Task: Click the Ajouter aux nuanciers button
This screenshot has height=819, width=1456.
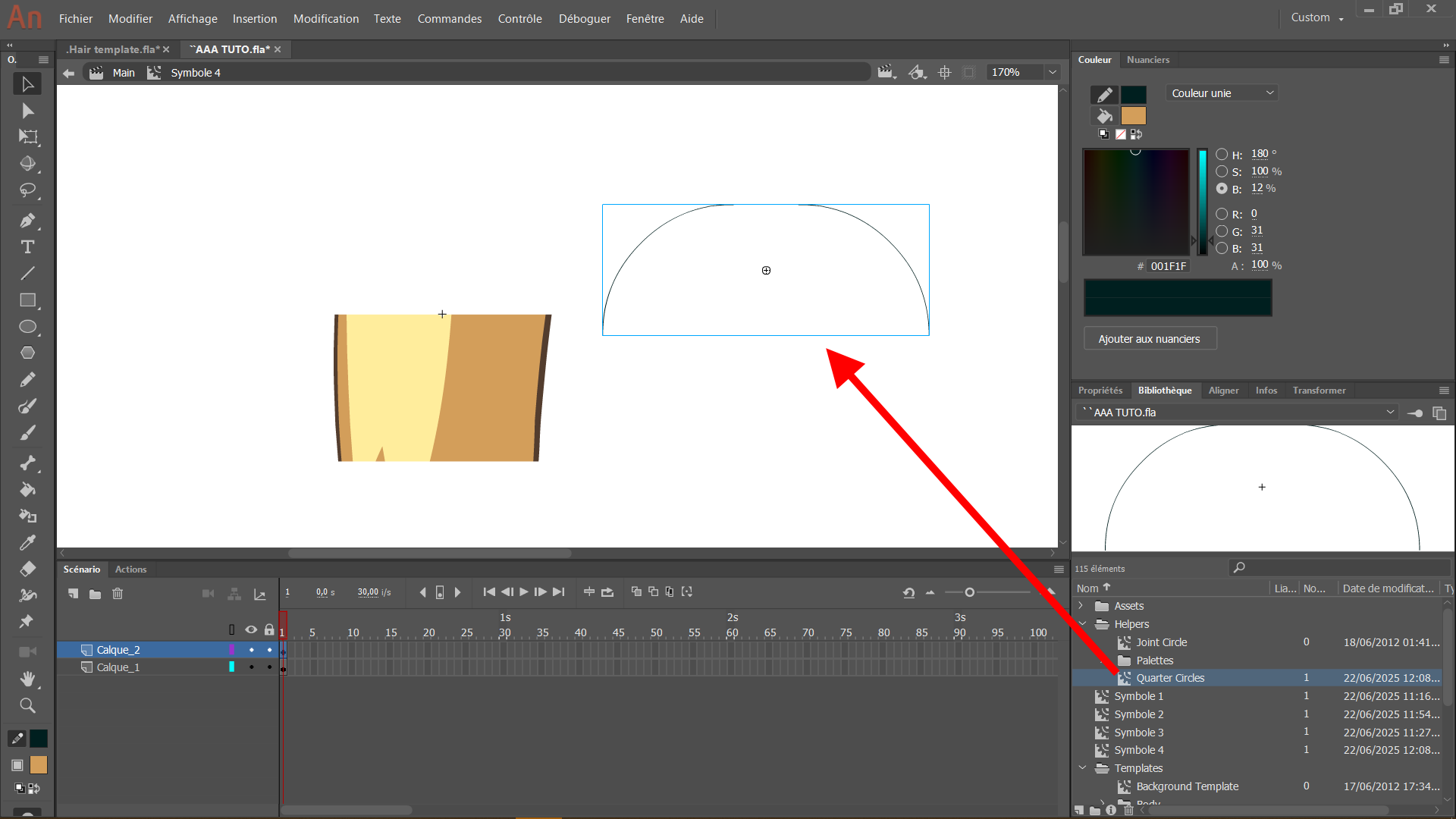Action: (1150, 339)
